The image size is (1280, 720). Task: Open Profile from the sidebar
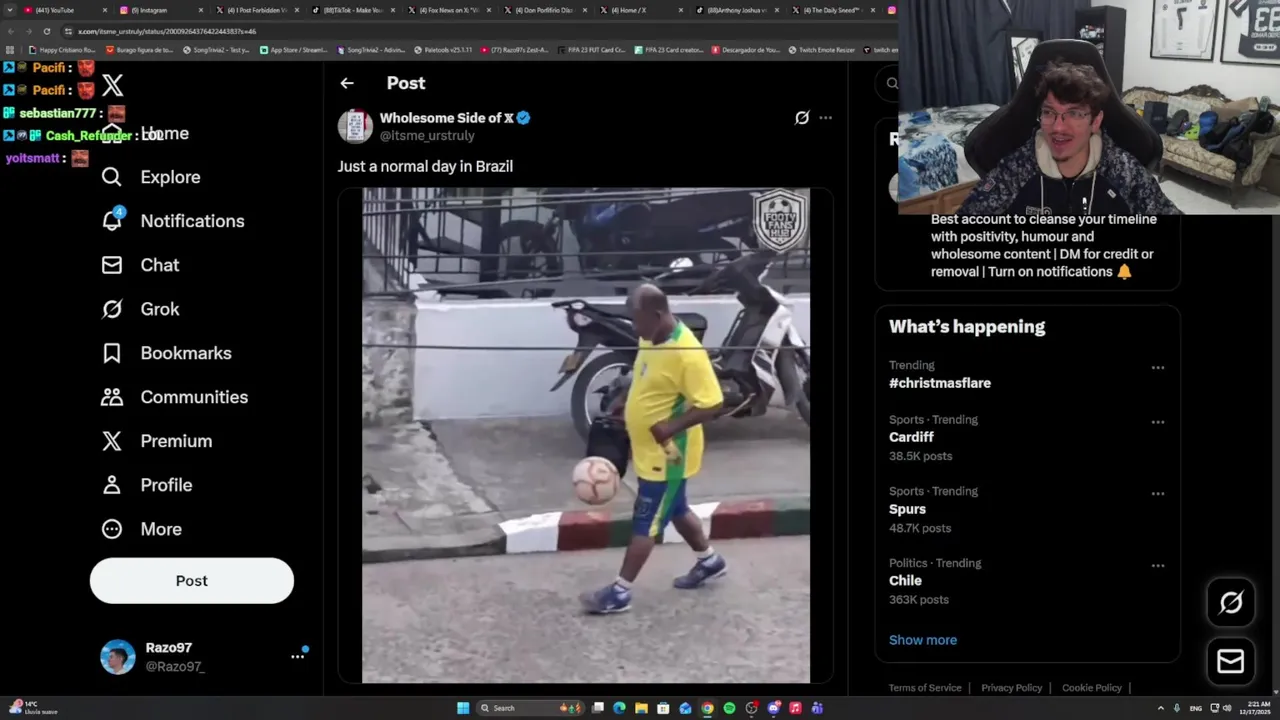tap(146, 485)
